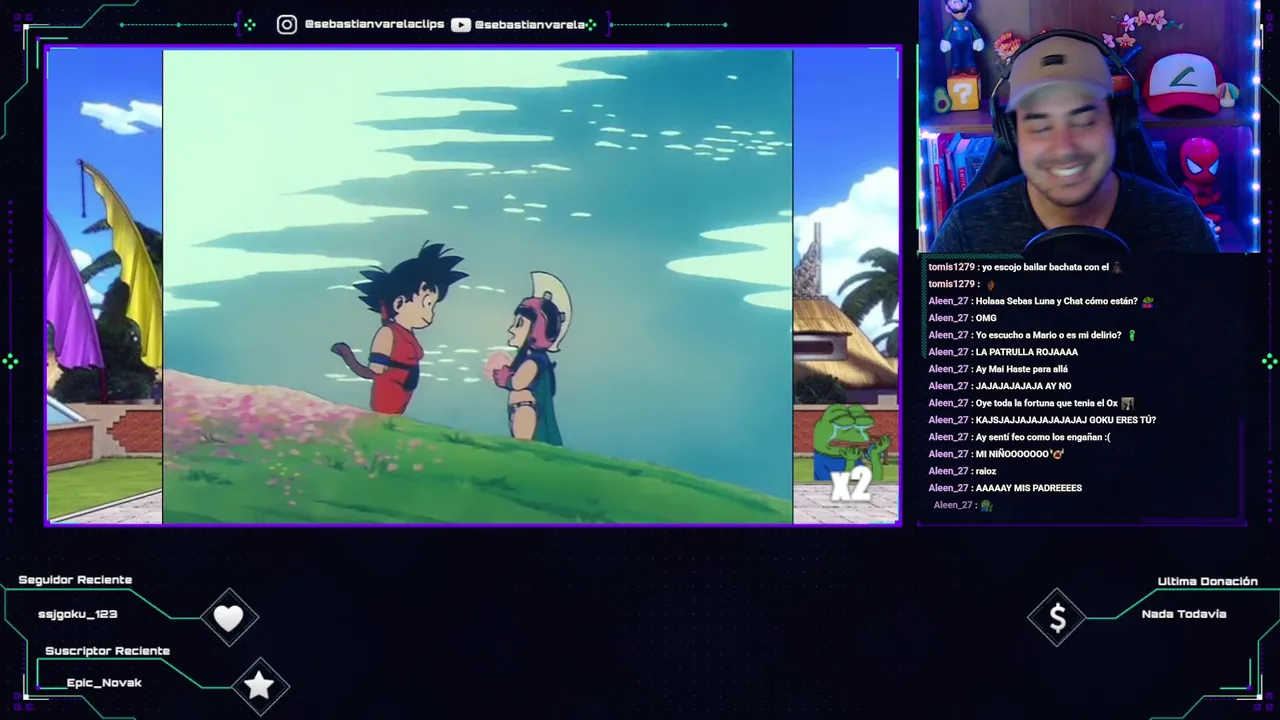Select the streamer webcam feed
1280x720 pixels.
(x=1089, y=126)
